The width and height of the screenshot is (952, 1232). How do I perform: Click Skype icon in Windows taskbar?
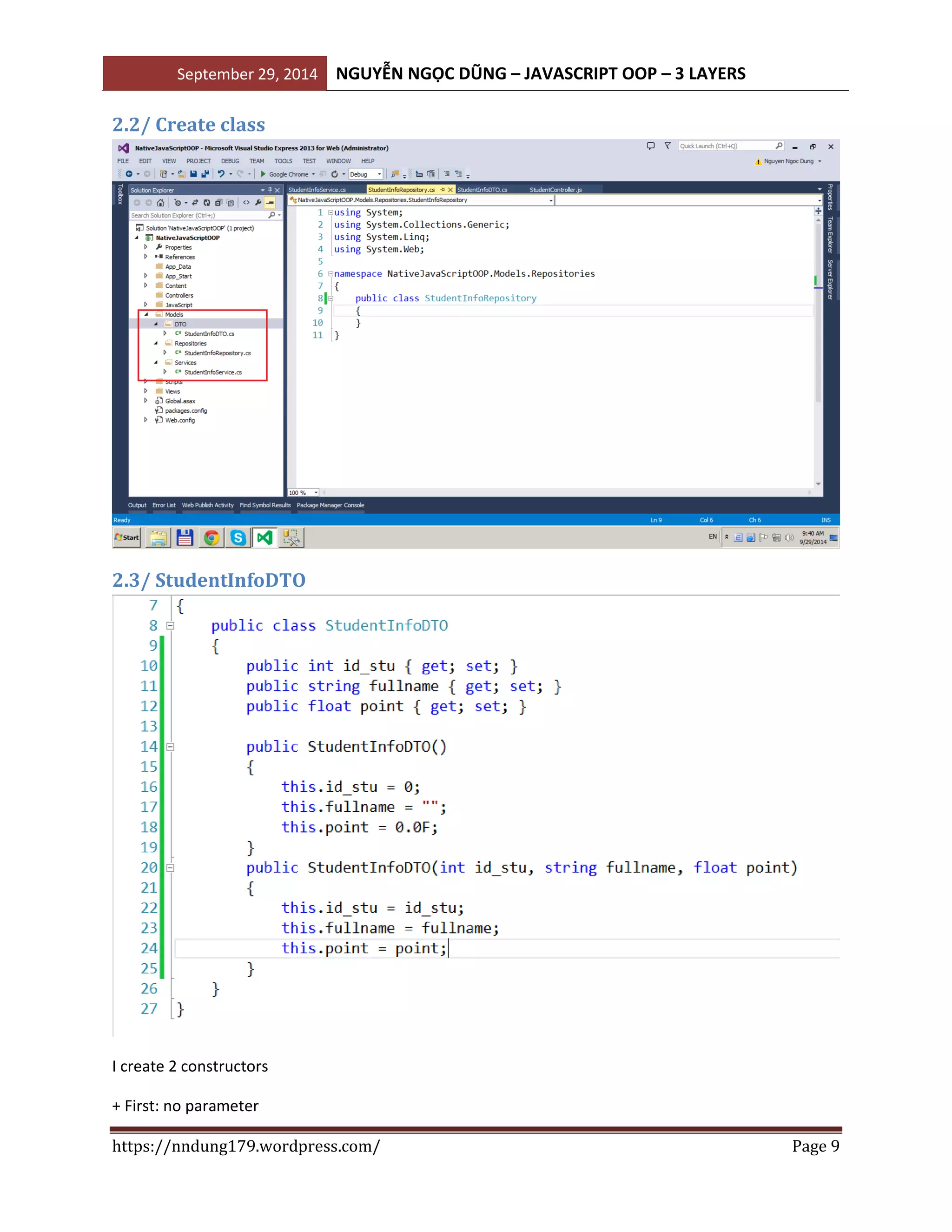click(x=238, y=537)
